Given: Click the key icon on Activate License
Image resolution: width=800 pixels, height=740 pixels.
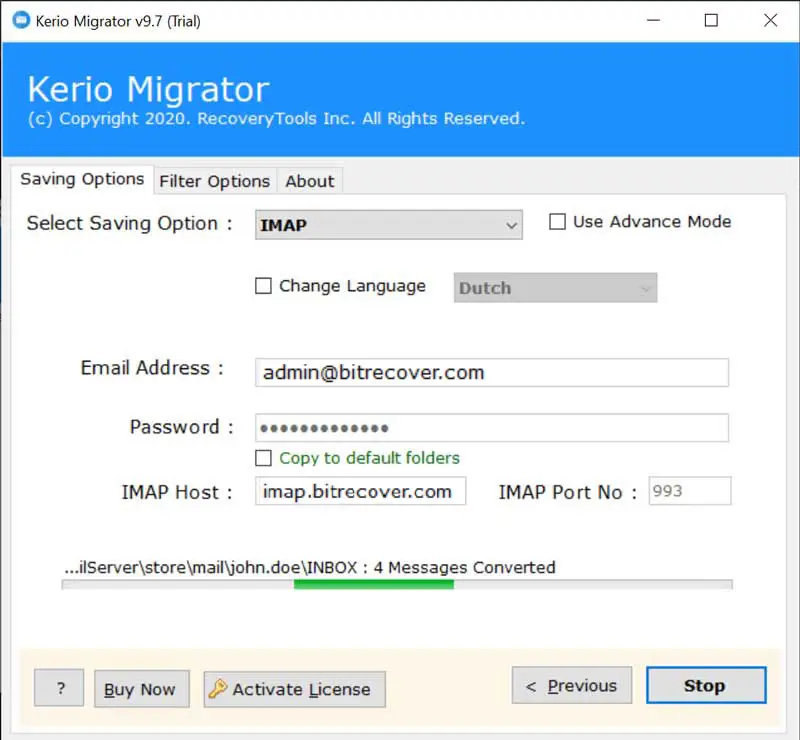Looking at the screenshot, I should pyautogui.click(x=218, y=688).
